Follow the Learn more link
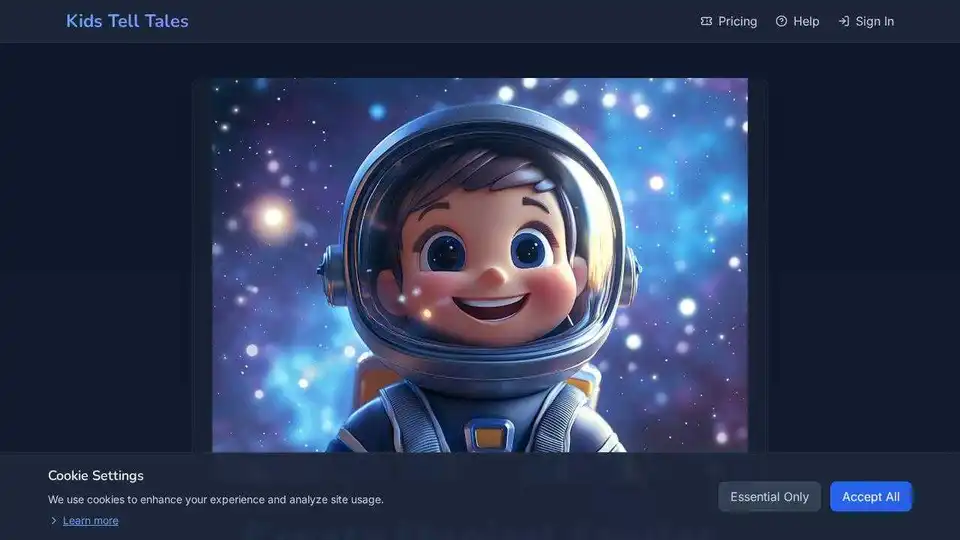 click(x=90, y=521)
